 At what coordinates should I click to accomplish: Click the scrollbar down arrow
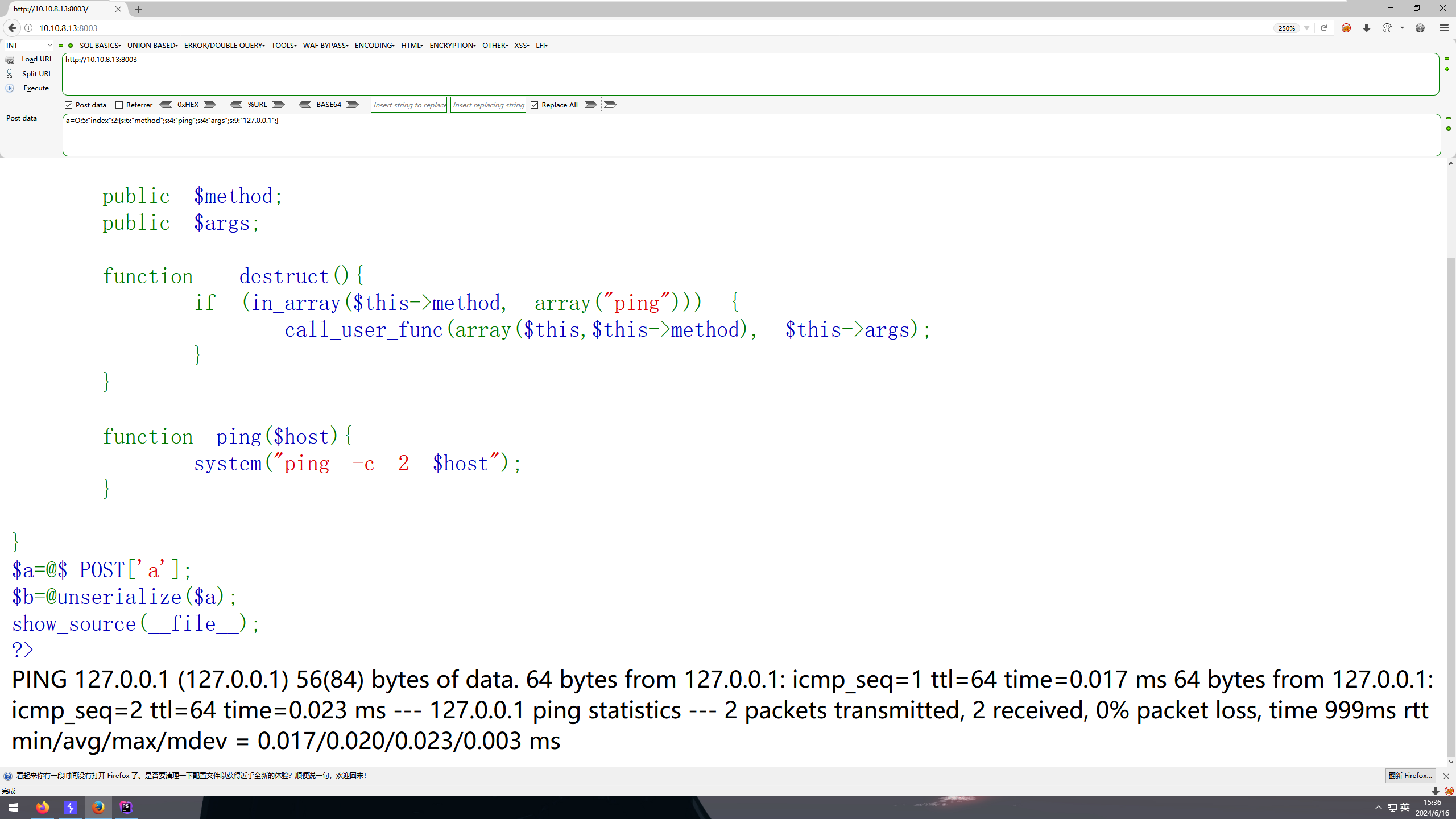(x=1451, y=762)
